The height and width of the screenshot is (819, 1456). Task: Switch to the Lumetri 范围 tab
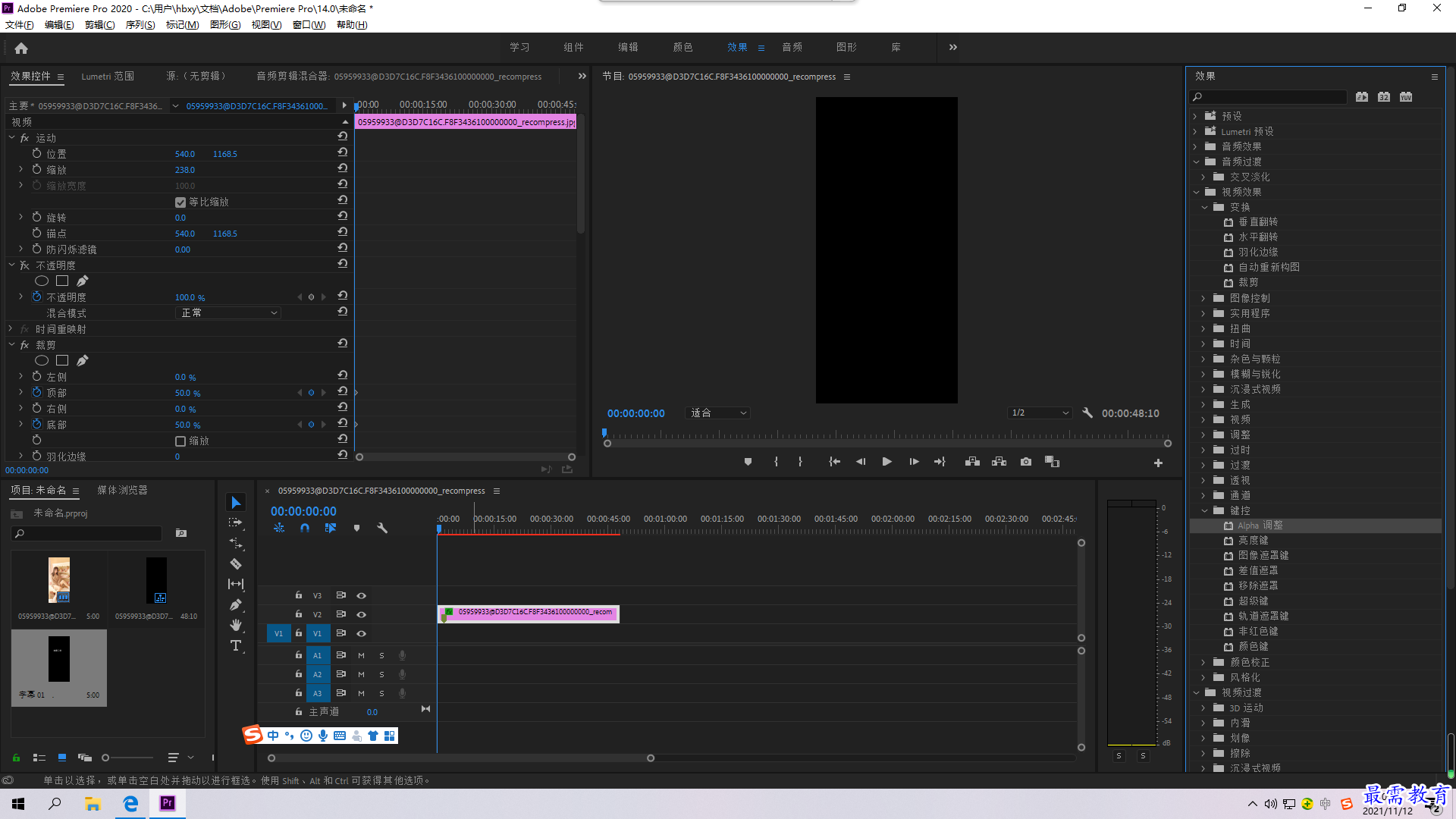click(108, 76)
